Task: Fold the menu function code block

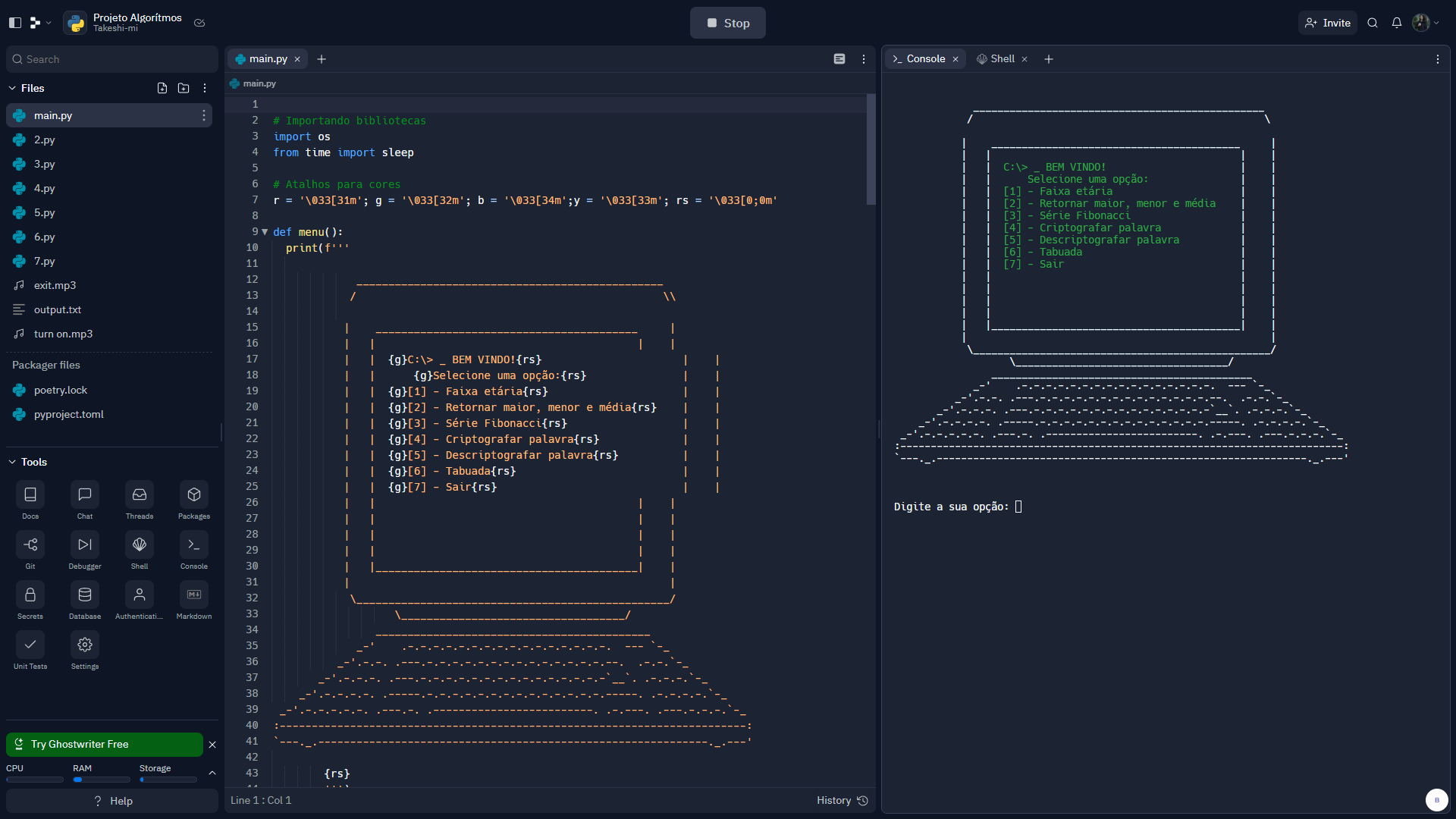Action: point(264,231)
